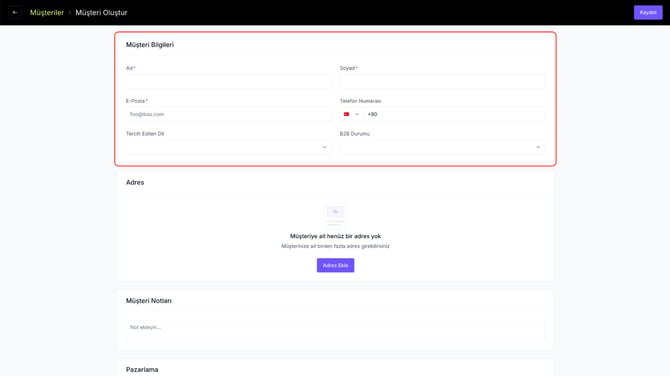The height and width of the screenshot is (376, 670).
Task: Select the Müşteri Oluştur breadcrumb title
Action: pyautogui.click(x=101, y=12)
